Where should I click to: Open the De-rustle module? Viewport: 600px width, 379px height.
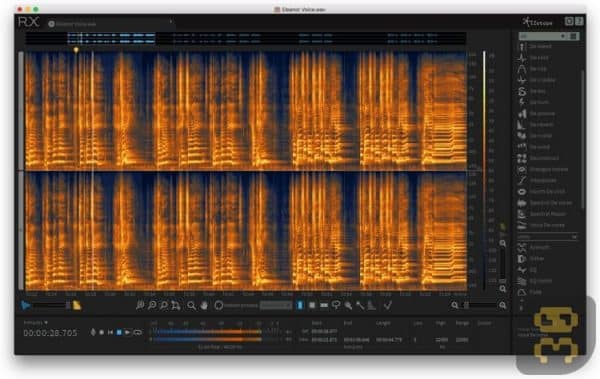535,136
